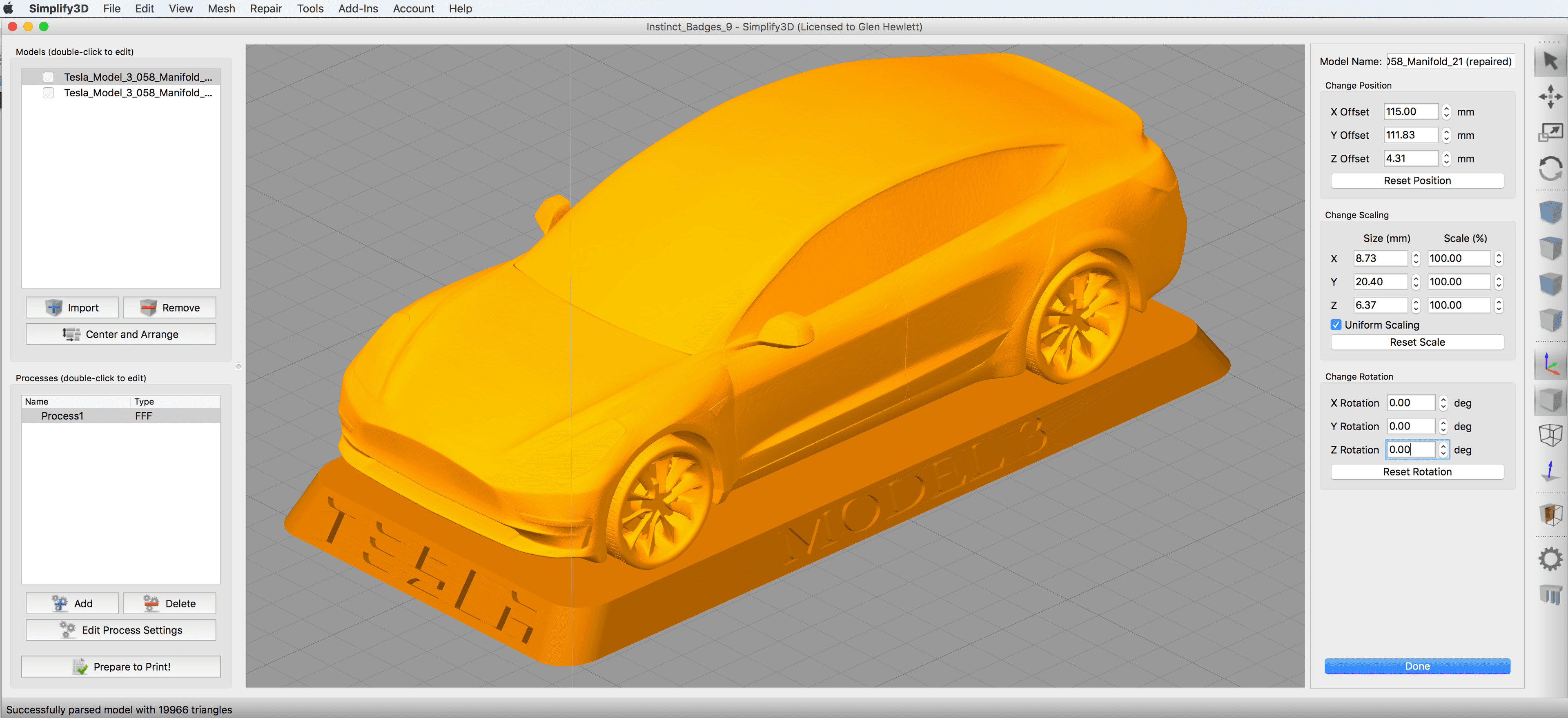The width and height of the screenshot is (1568, 718).
Task: Add a new process
Action: pyautogui.click(x=72, y=604)
